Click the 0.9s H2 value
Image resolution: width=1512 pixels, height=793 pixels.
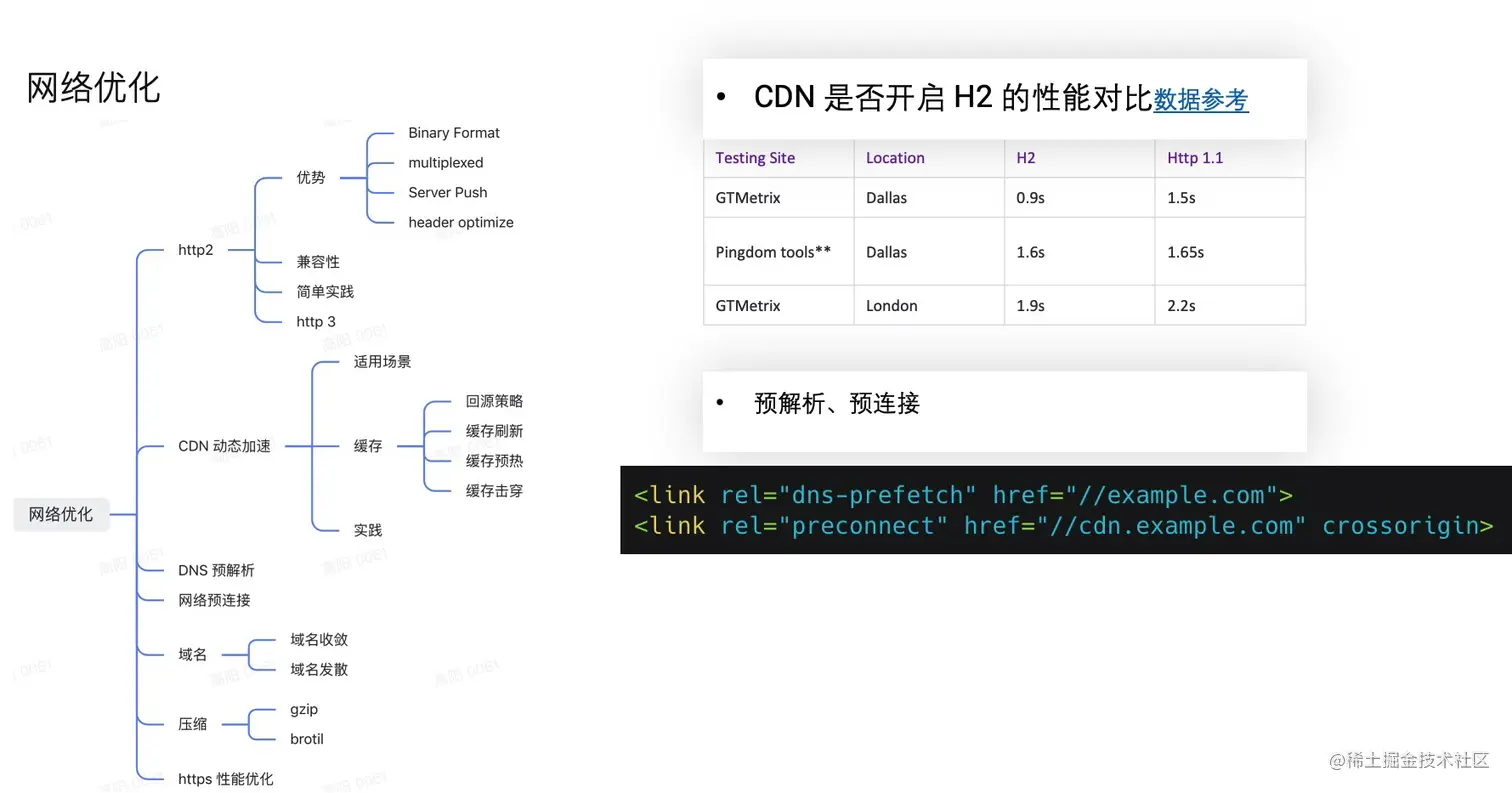[x=1030, y=198]
